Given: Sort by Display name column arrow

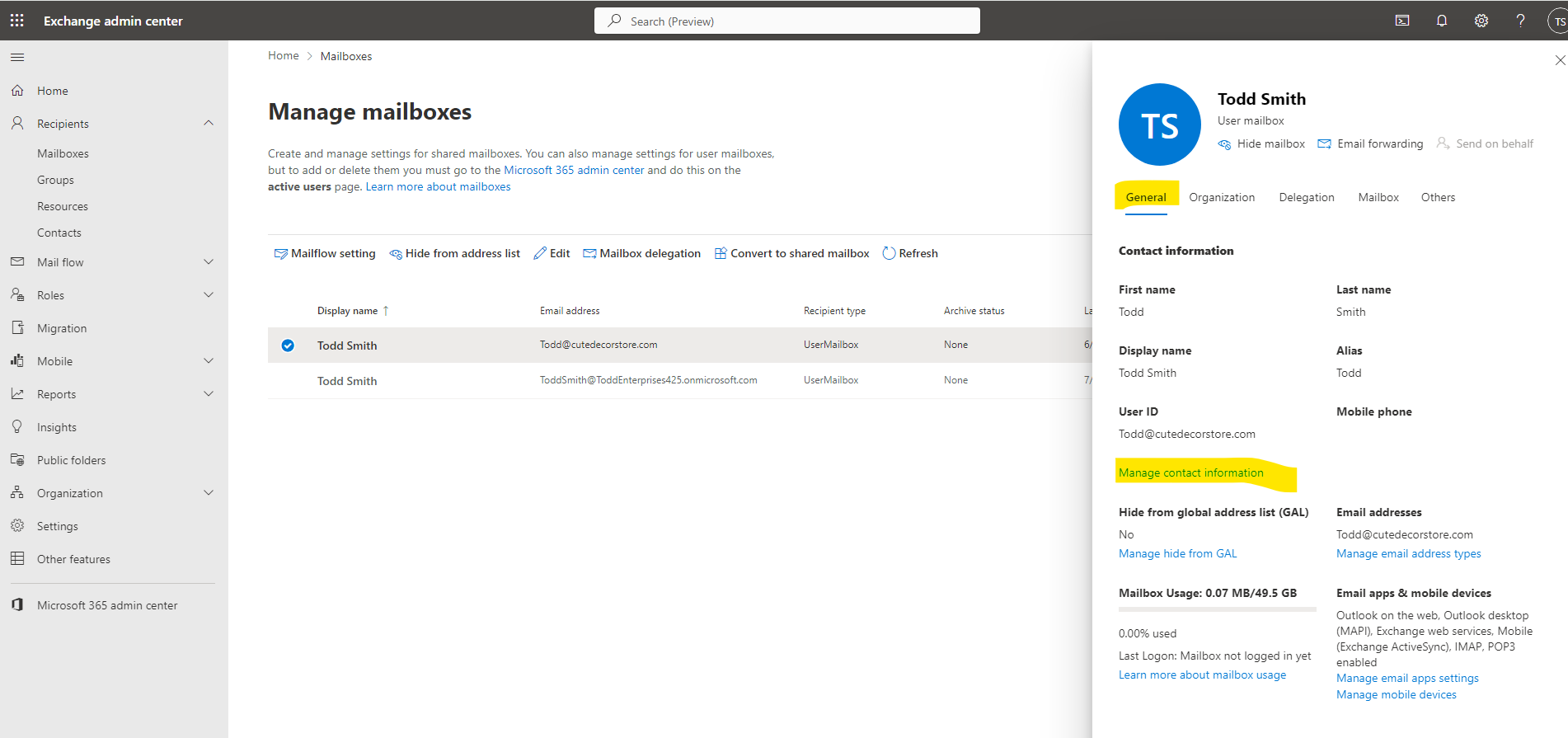Looking at the screenshot, I should [386, 311].
